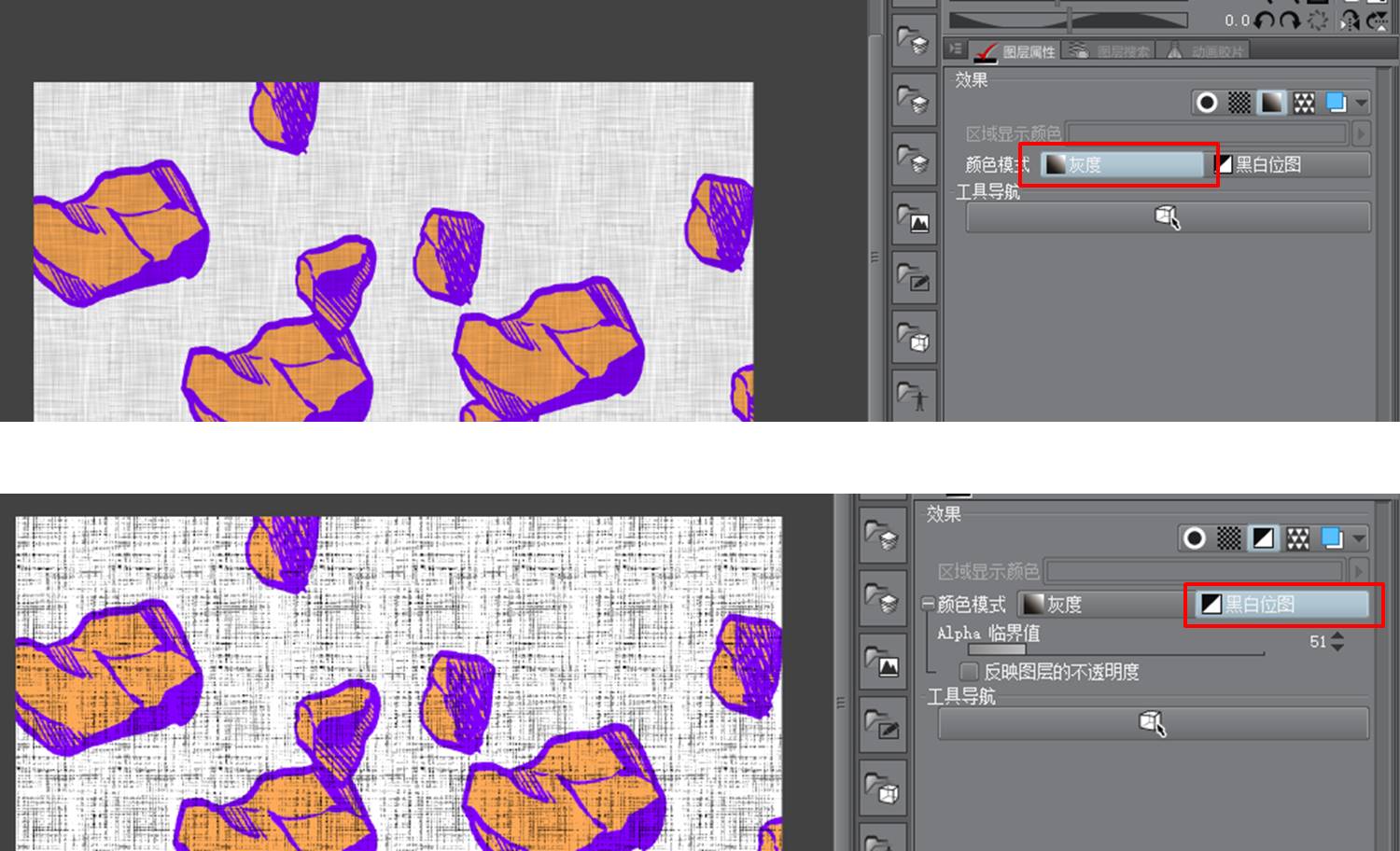The height and width of the screenshot is (851, 1400).
Task: Toggle gradient Expression color icon in upper panel
Action: tap(1272, 103)
